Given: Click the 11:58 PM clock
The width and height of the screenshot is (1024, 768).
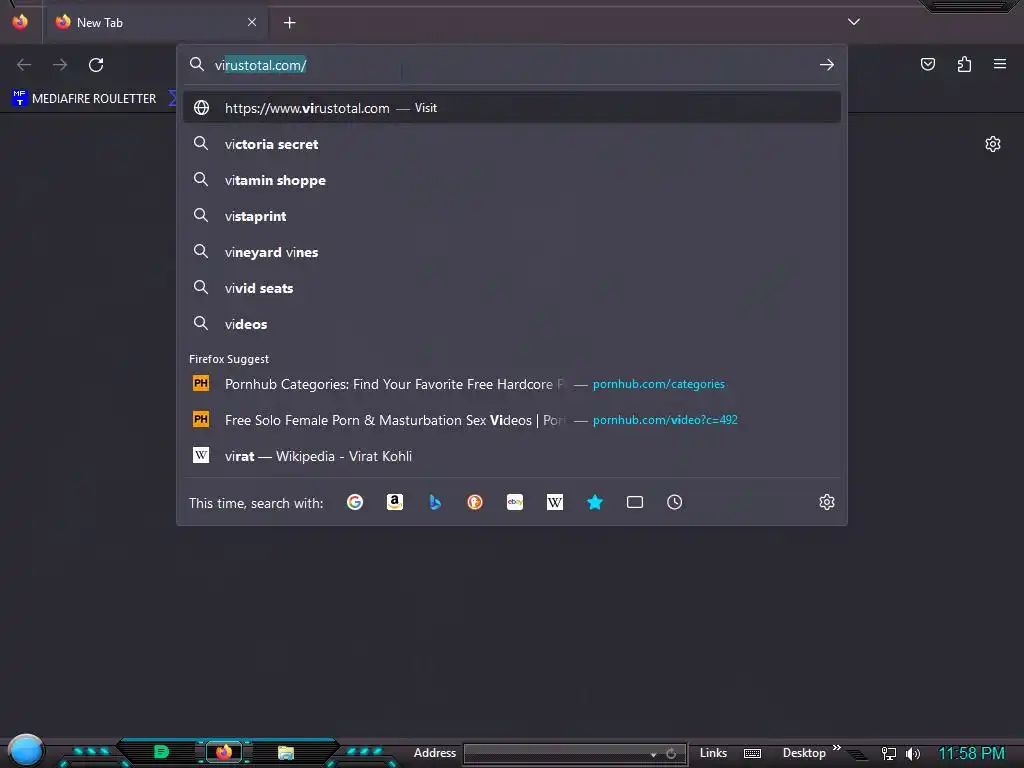Looking at the screenshot, I should point(971,754).
